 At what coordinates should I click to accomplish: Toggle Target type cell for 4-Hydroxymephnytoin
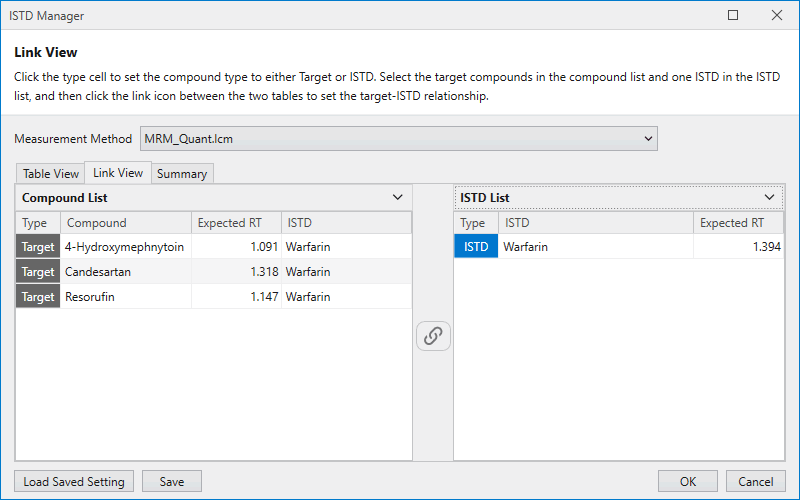[x=38, y=246]
